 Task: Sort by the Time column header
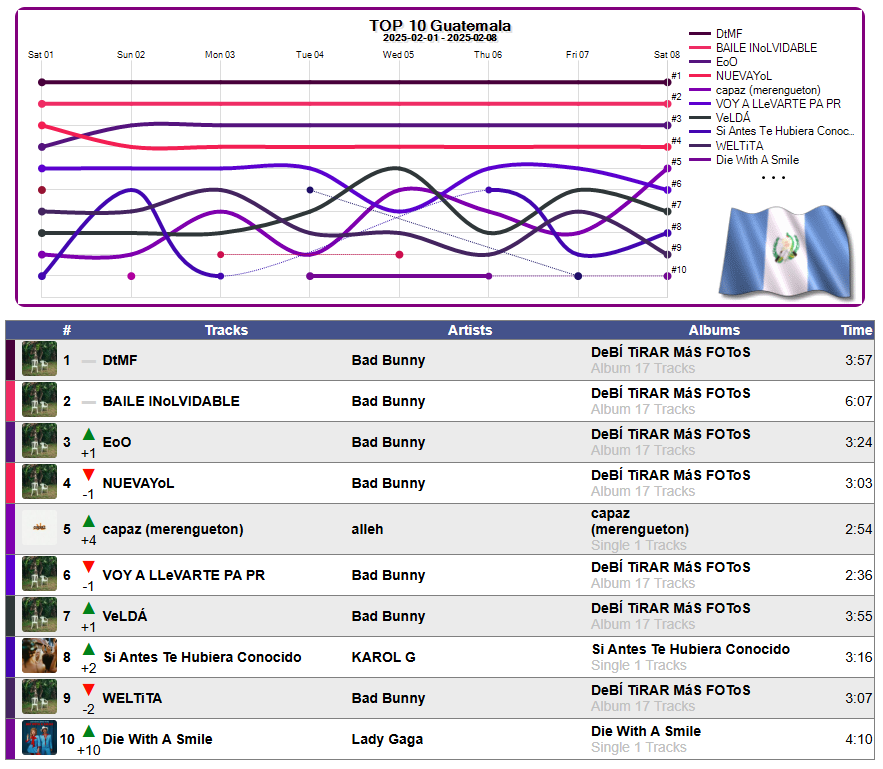pyautogui.click(x=857, y=330)
